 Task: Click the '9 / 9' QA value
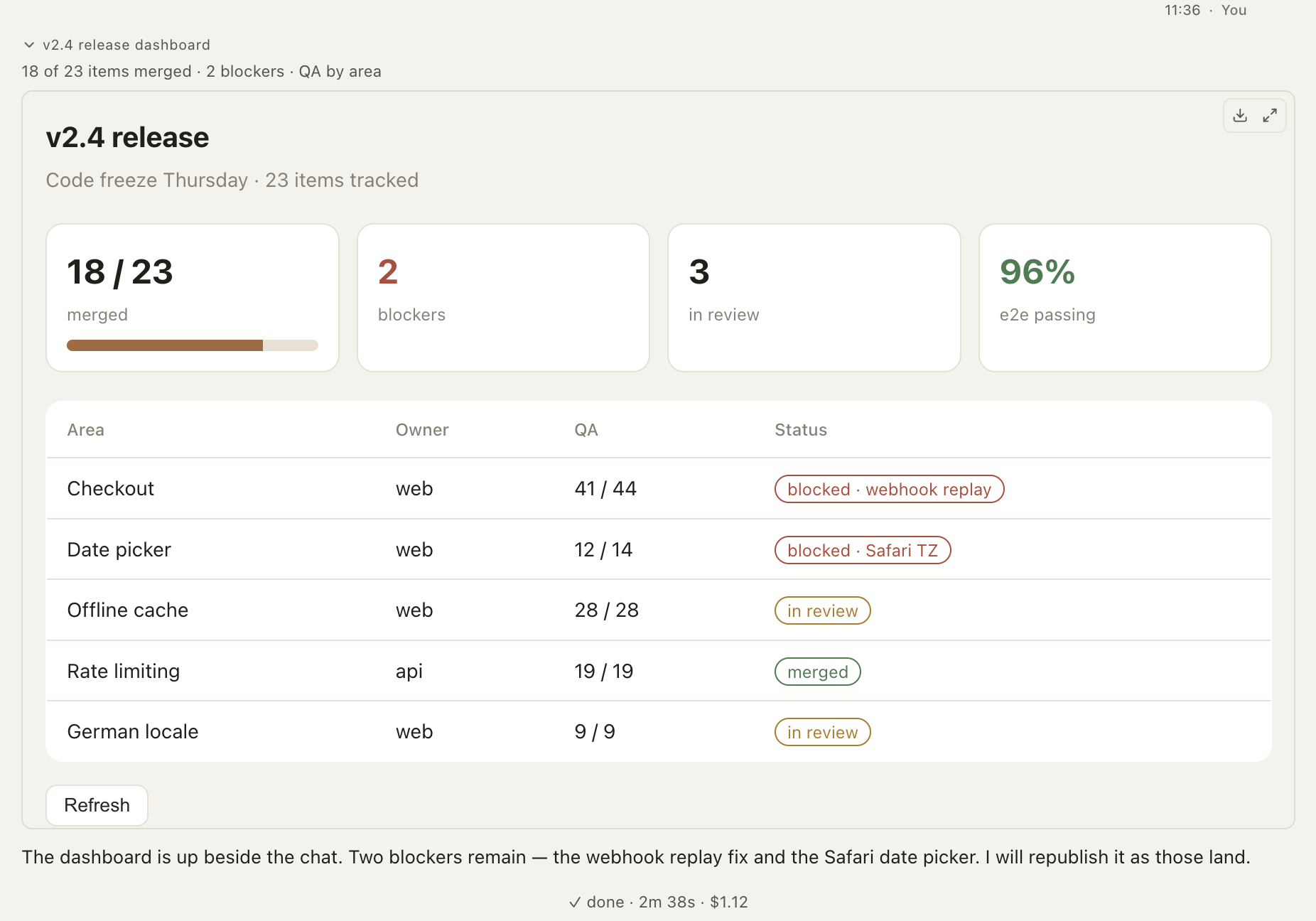click(x=595, y=732)
